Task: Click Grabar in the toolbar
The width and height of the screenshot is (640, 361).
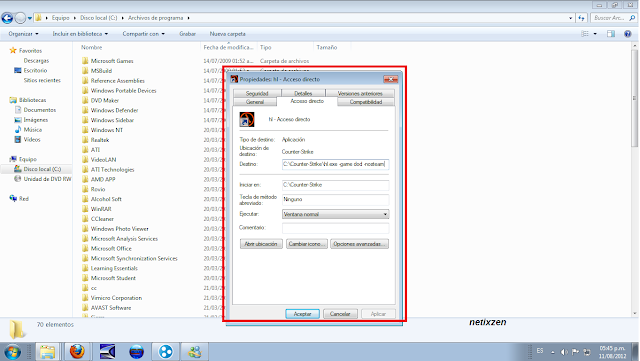Action: click(x=187, y=34)
